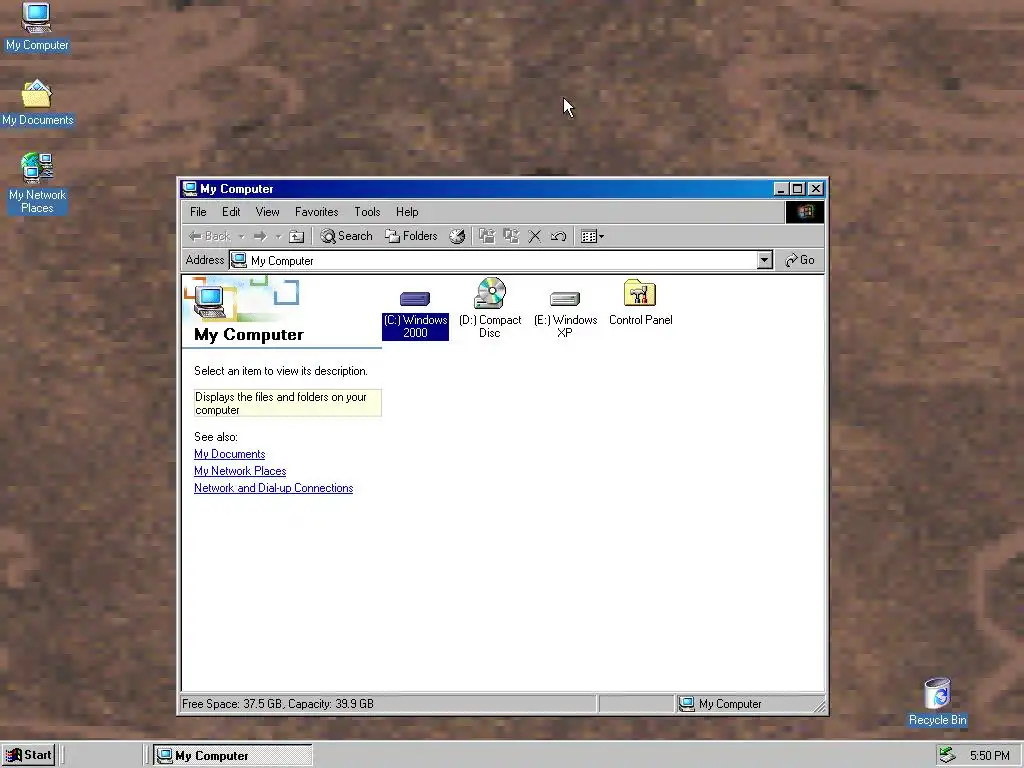Click the Move To toolbar icon

pos(487,236)
